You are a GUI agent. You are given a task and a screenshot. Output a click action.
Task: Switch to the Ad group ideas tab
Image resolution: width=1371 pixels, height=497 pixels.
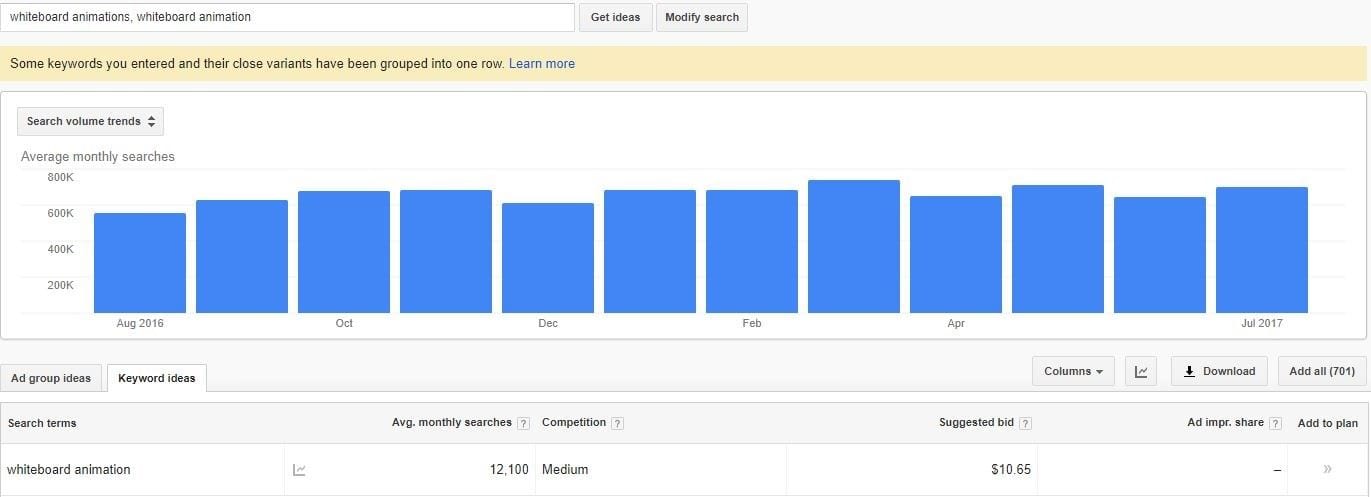[51, 378]
